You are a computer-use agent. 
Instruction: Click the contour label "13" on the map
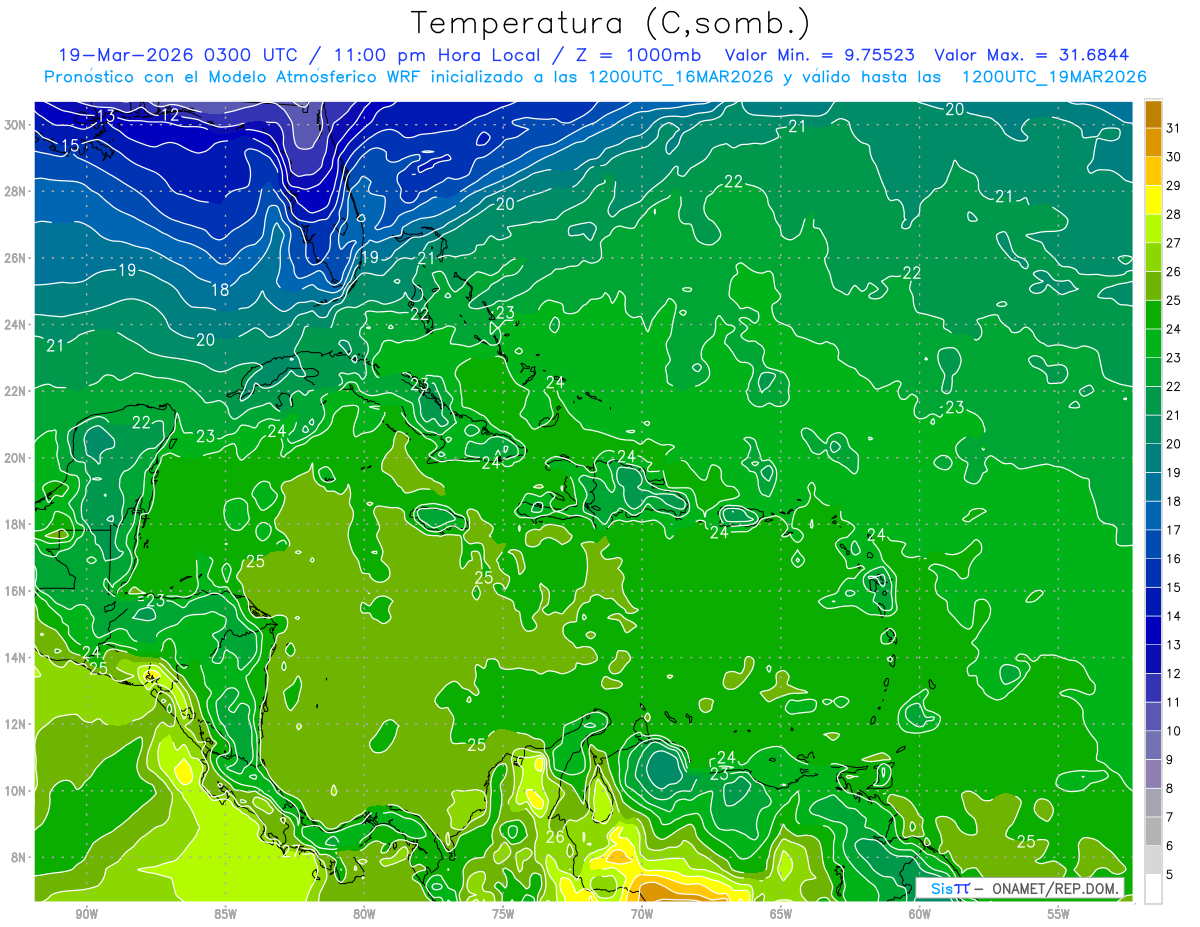click(106, 117)
